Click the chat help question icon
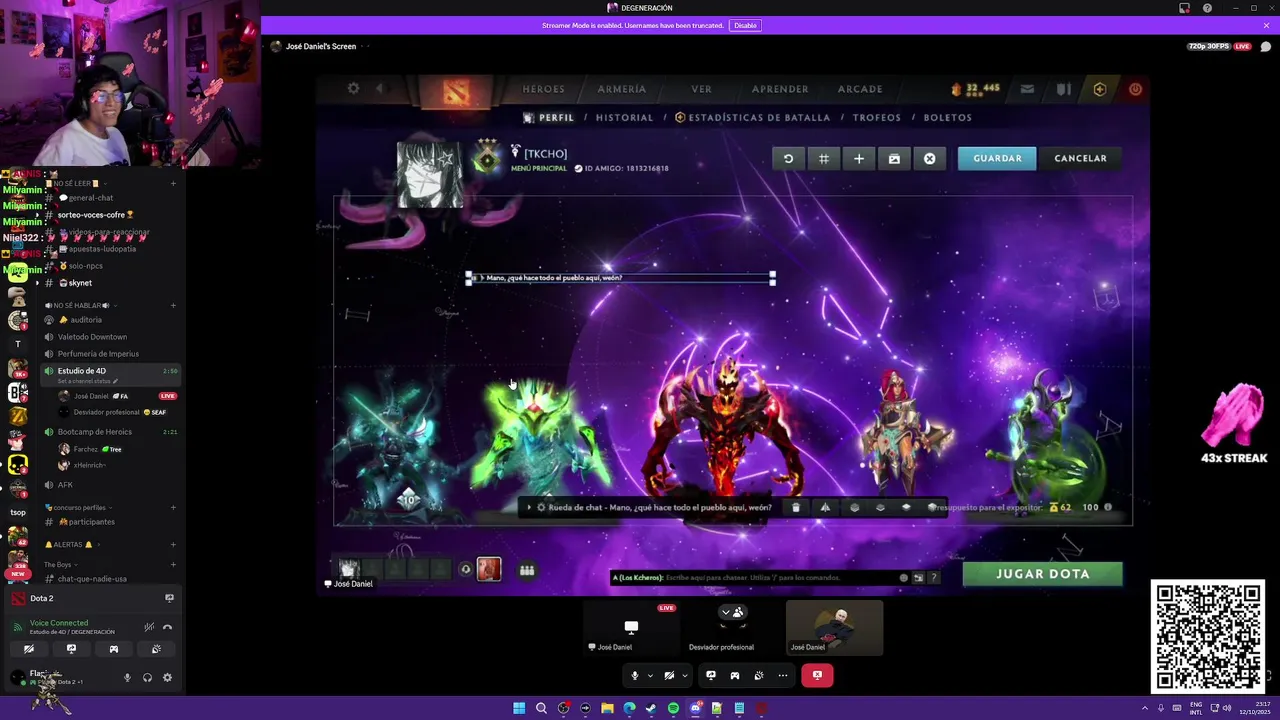This screenshot has height=720, width=1280. click(934, 577)
